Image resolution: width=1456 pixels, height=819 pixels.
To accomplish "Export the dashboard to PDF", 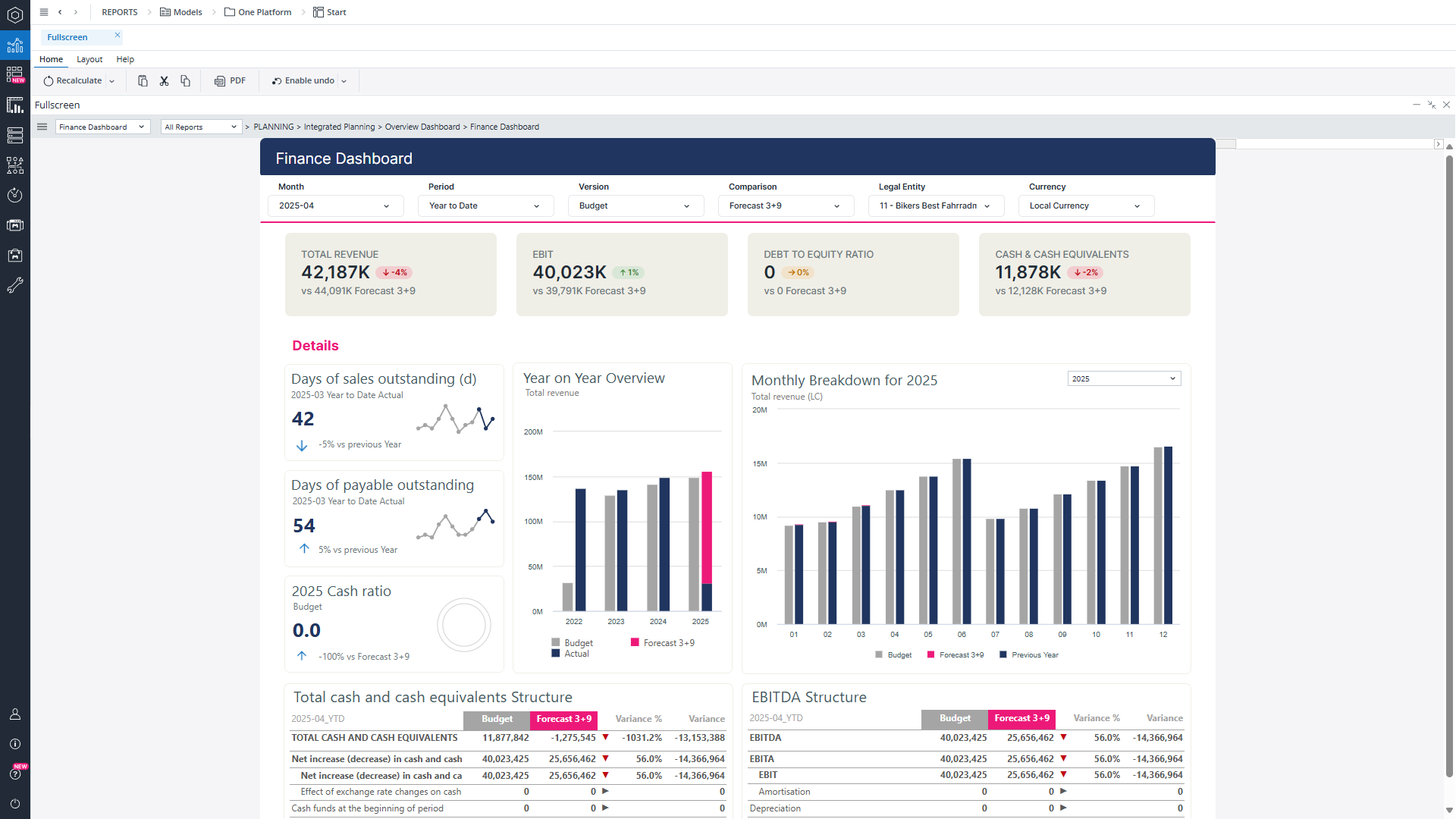I will click(231, 81).
